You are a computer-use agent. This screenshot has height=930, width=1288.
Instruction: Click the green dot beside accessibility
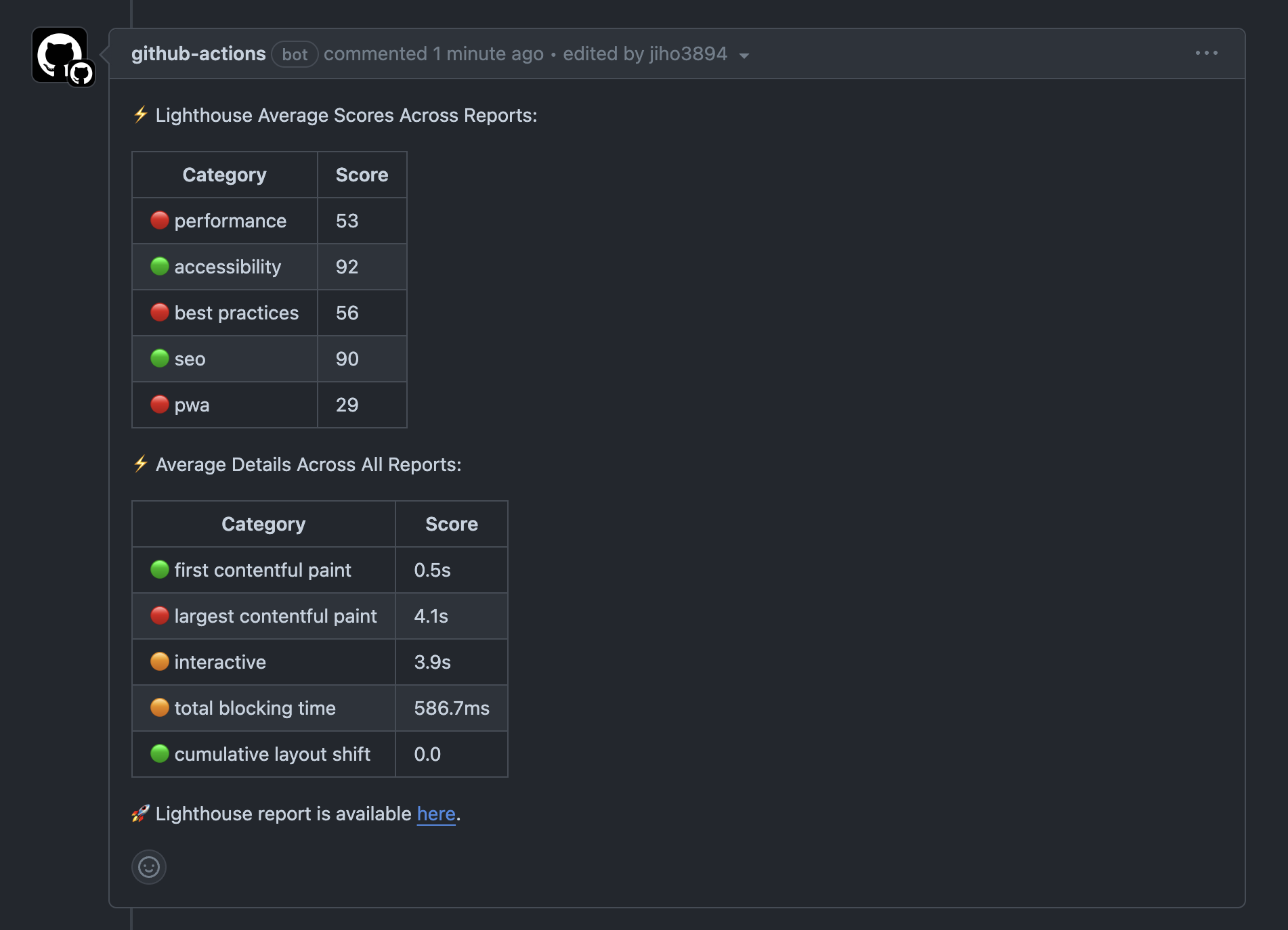(x=160, y=266)
